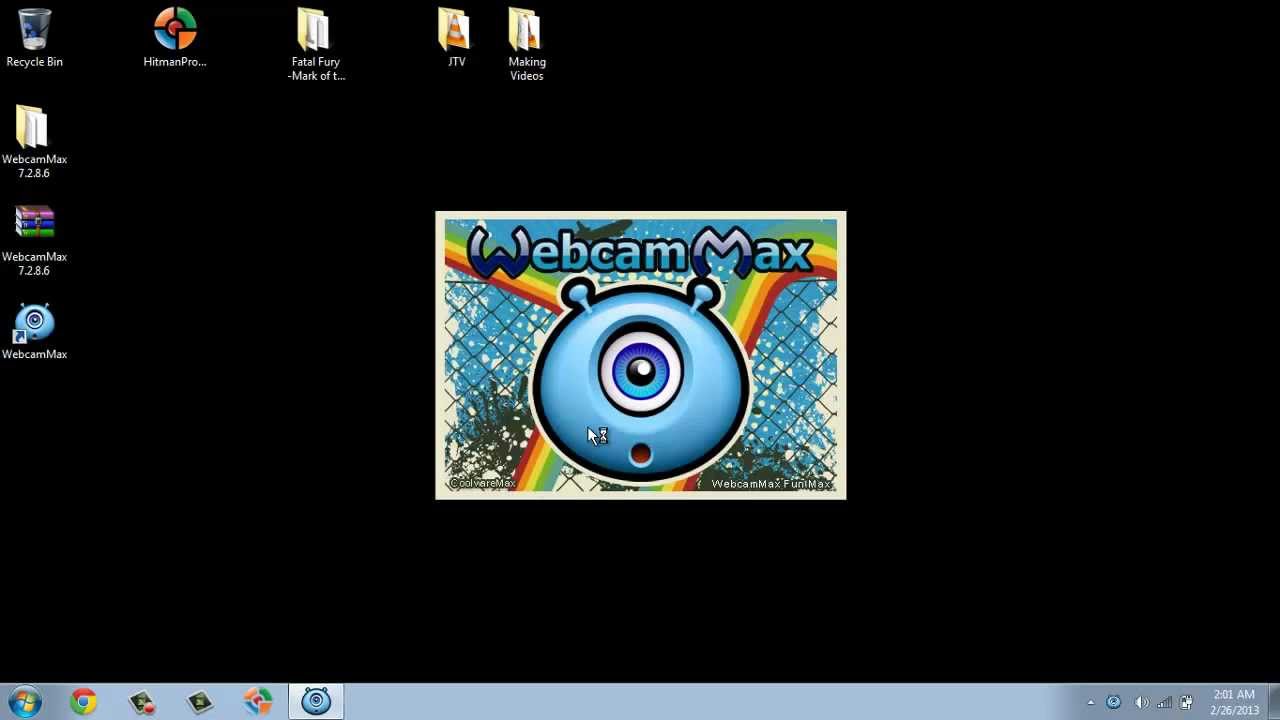
Task: Click the HitmanPro taskbar icon
Action: (258, 702)
